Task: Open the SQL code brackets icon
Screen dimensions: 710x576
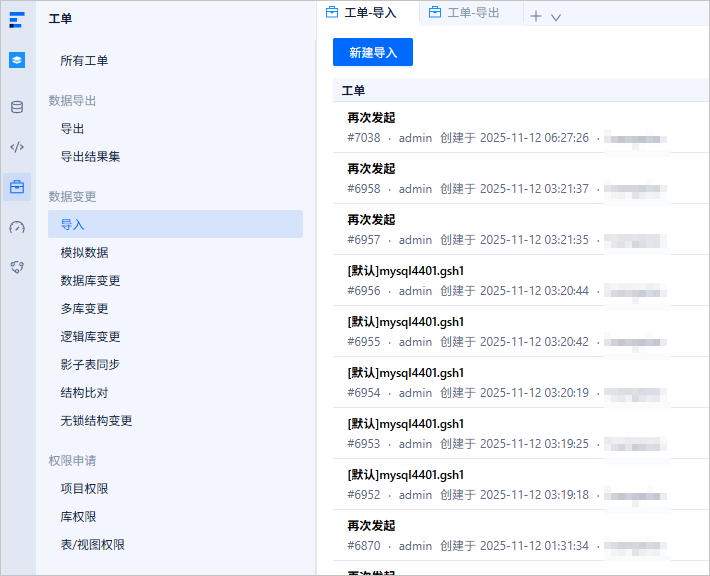Action: coord(17,147)
